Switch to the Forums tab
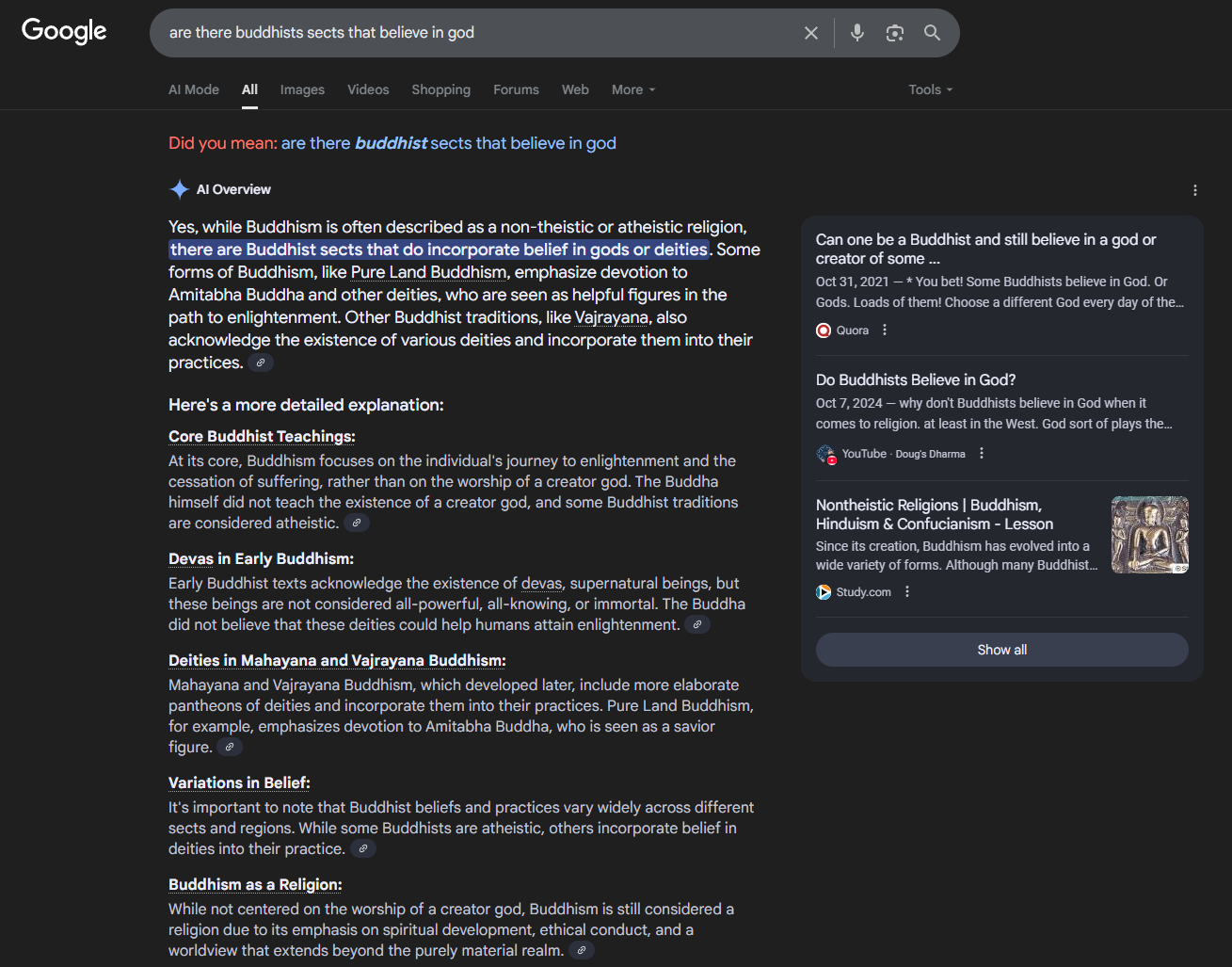 (x=516, y=89)
